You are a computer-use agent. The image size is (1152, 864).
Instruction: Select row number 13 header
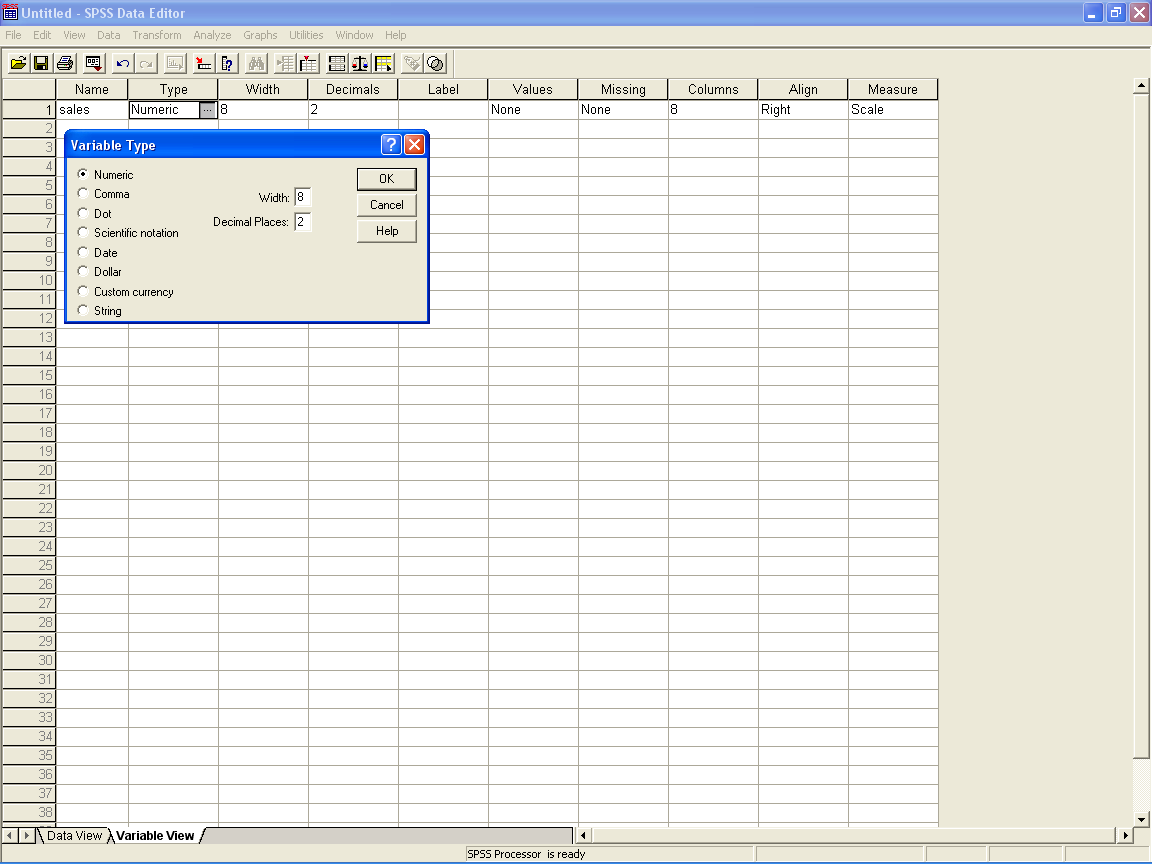point(29,337)
